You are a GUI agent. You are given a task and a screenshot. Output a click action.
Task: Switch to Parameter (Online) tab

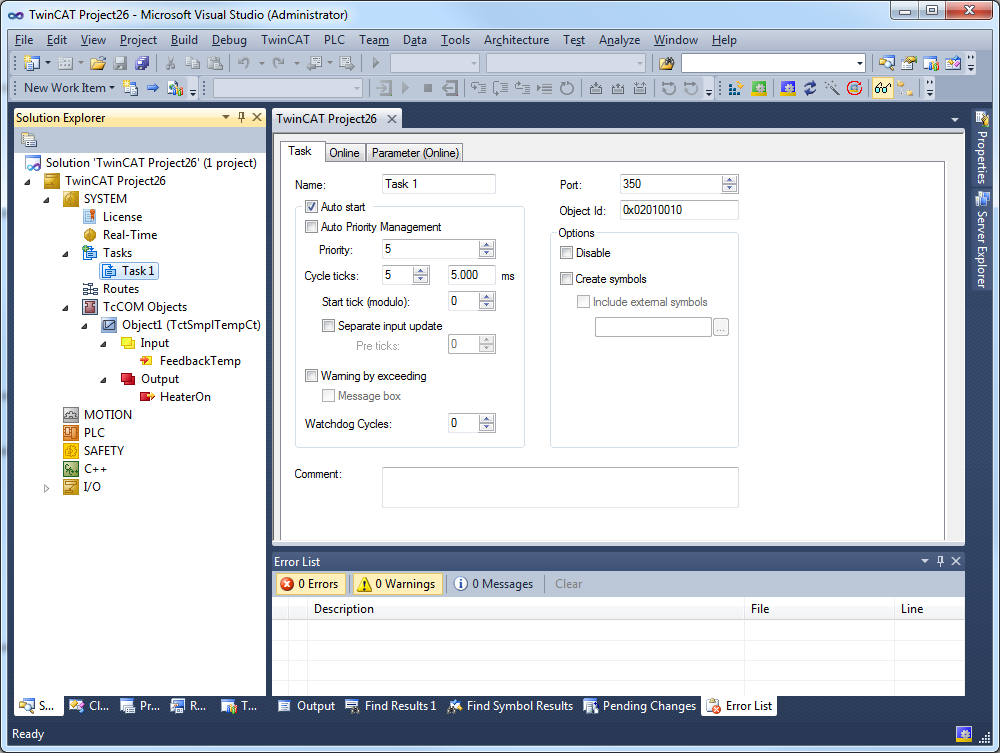point(415,152)
